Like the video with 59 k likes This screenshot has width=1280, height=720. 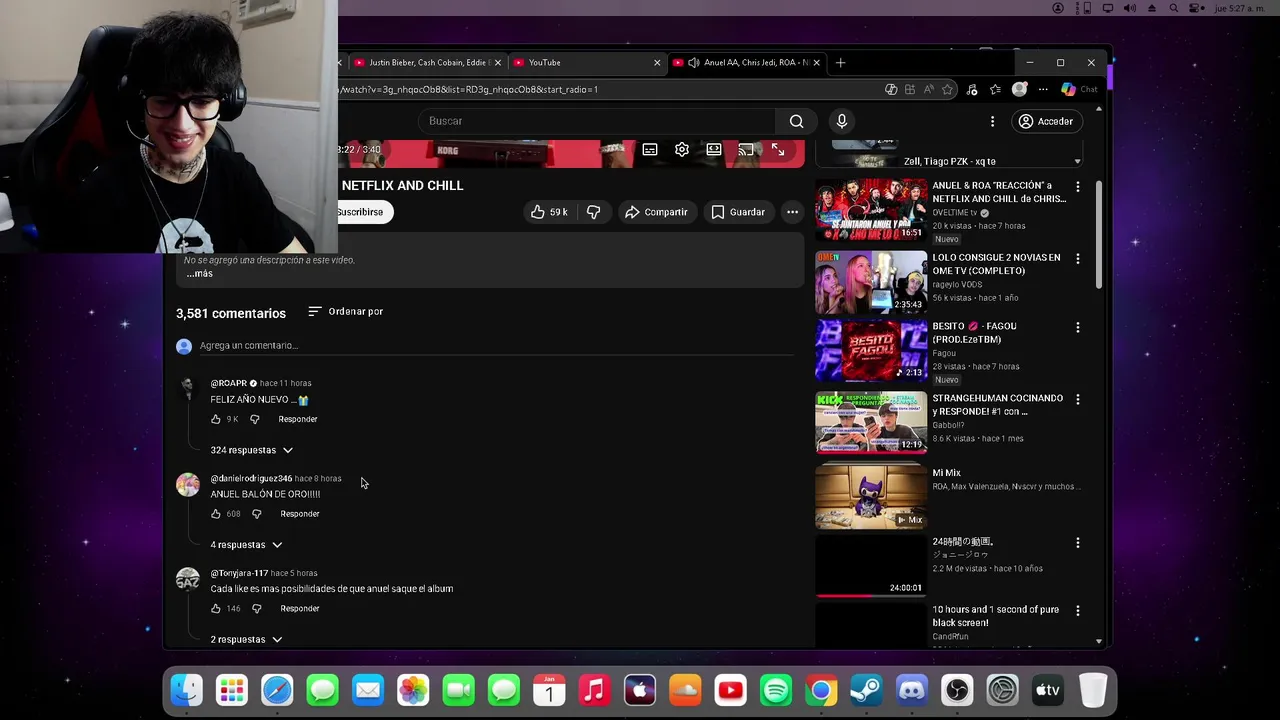tap(549, 212)
